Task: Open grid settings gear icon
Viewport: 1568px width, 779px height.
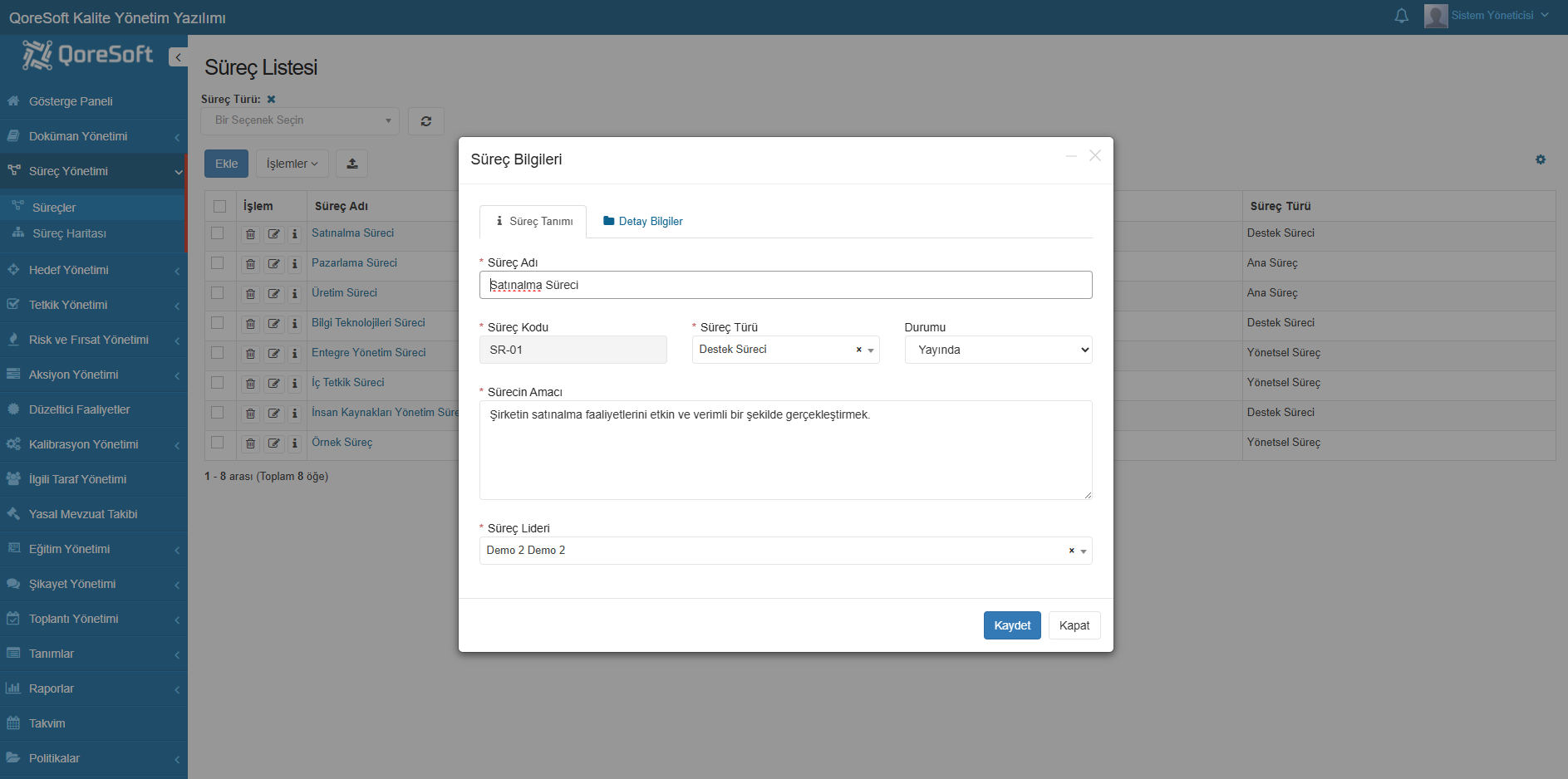Action: 1540,159
